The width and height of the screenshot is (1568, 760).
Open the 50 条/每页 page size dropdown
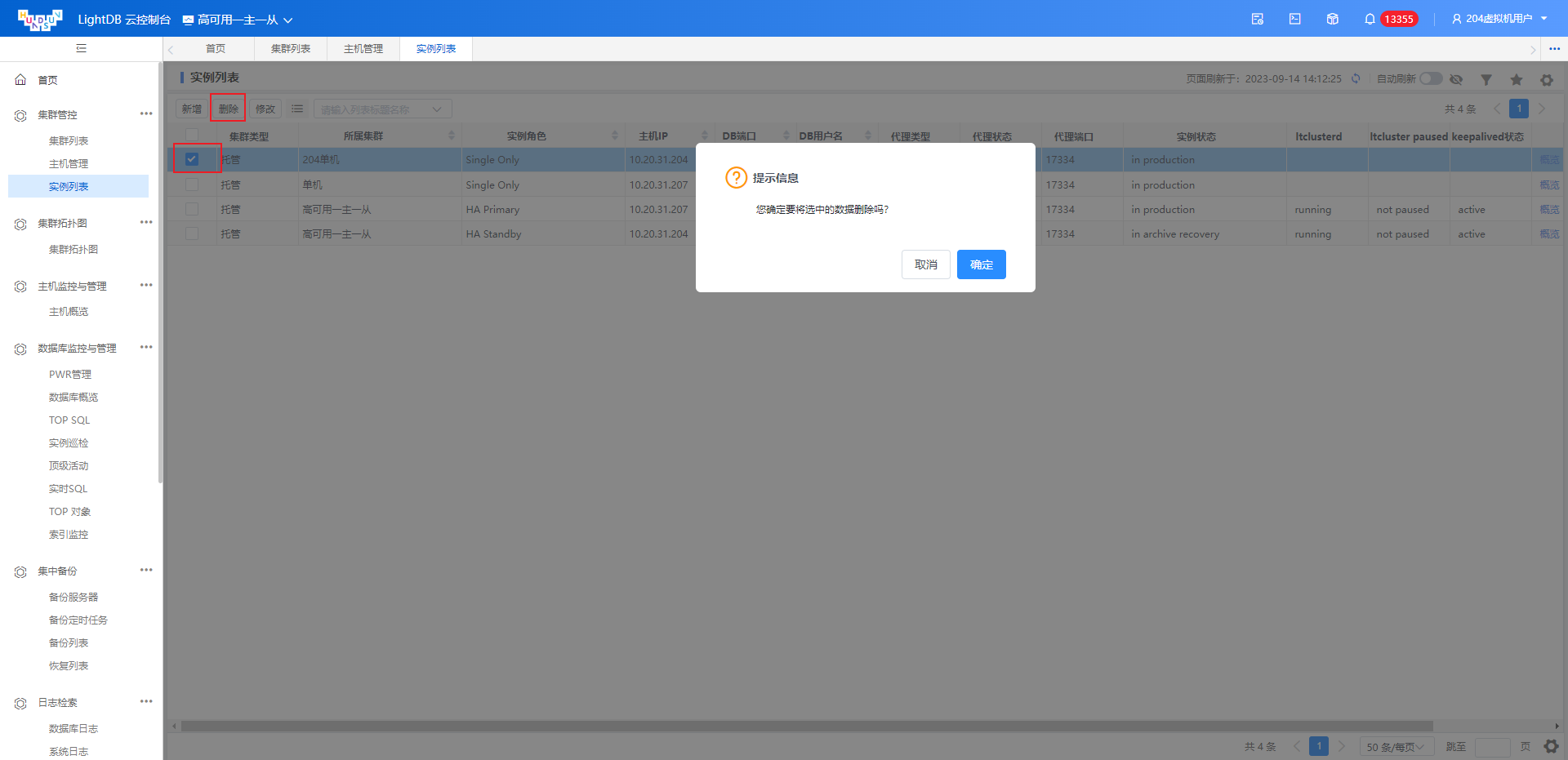[1396, 747]
